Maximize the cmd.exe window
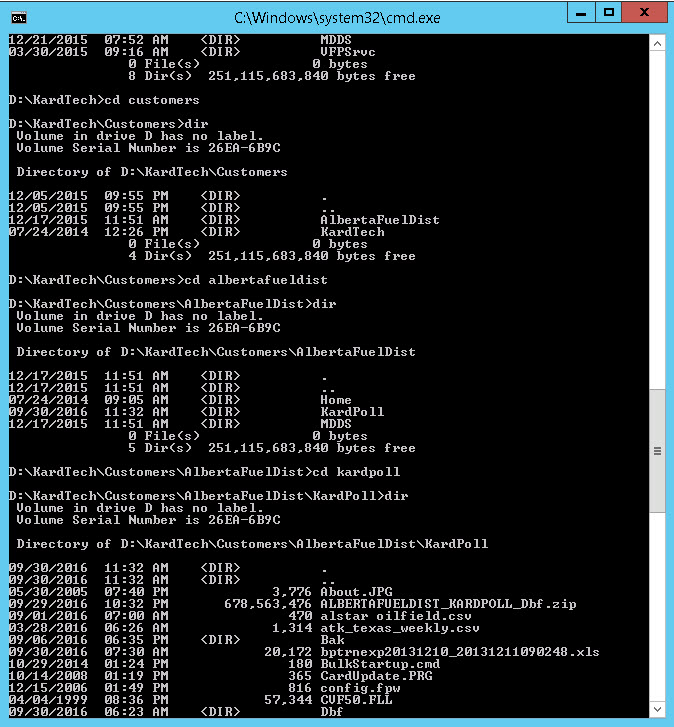 click(x=609, y=13)
